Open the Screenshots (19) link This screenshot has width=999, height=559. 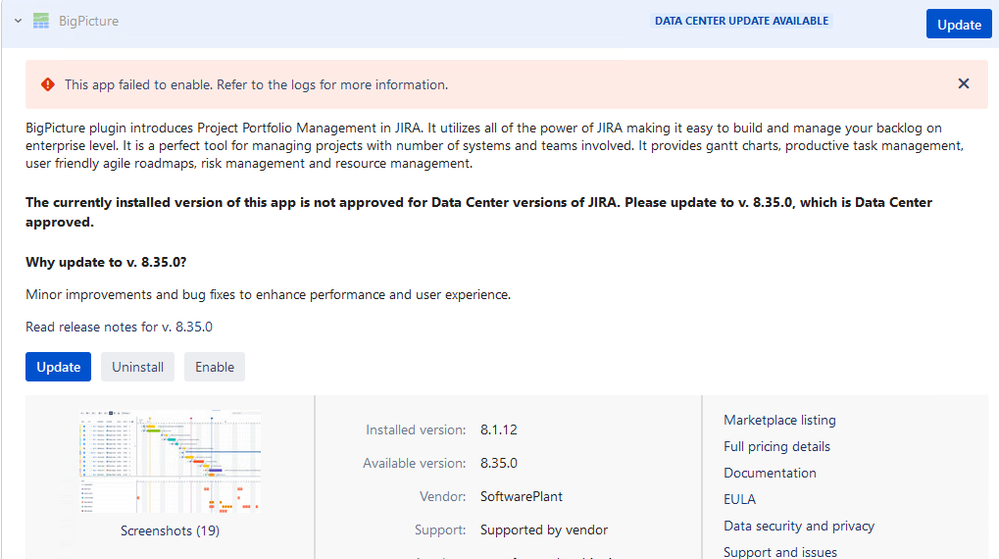(x=170, y=531)
